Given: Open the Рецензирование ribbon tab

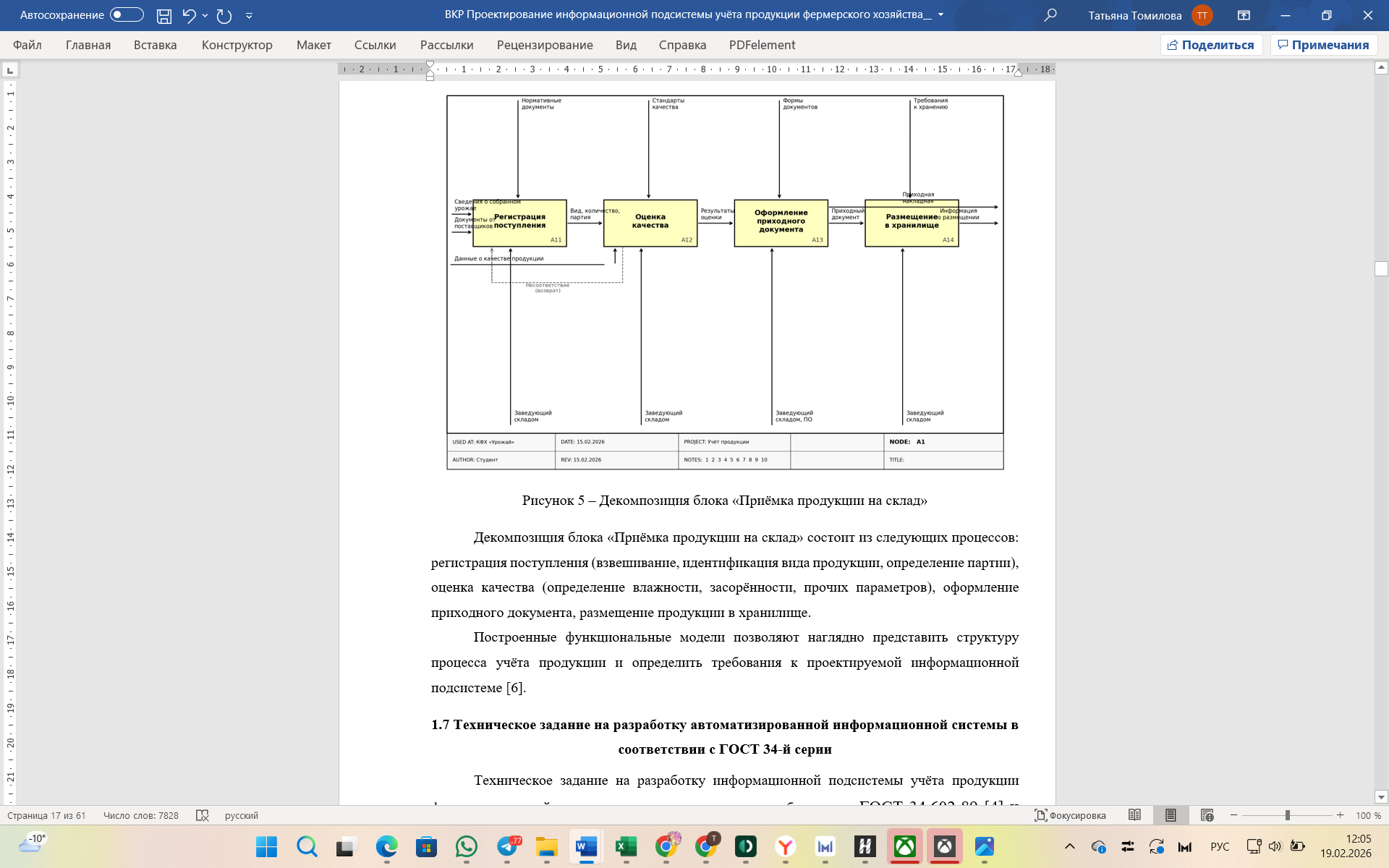Looking at the screenshot, I should coord(544,45).
